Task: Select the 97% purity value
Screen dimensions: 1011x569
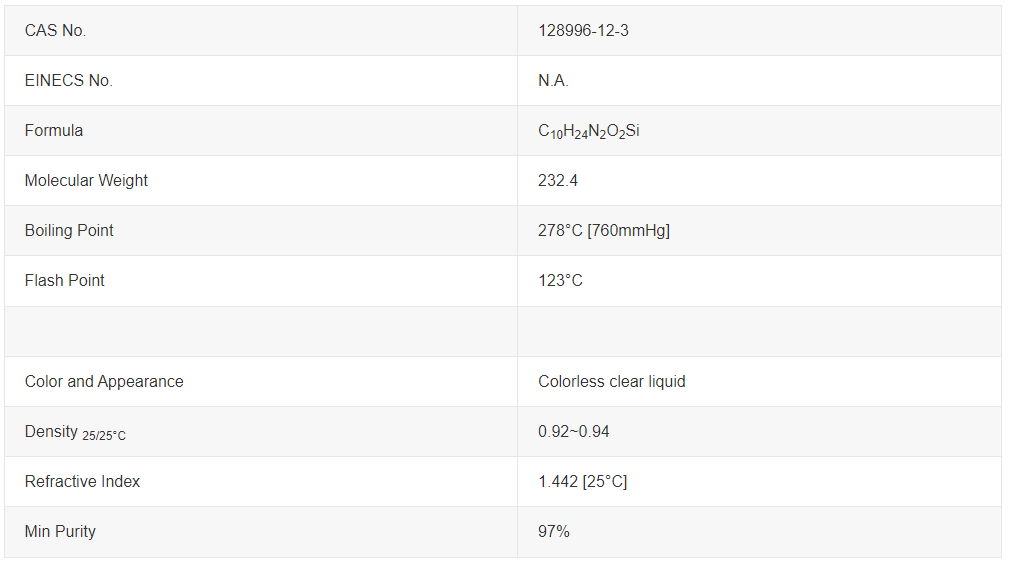Action: tap(553, 532)
